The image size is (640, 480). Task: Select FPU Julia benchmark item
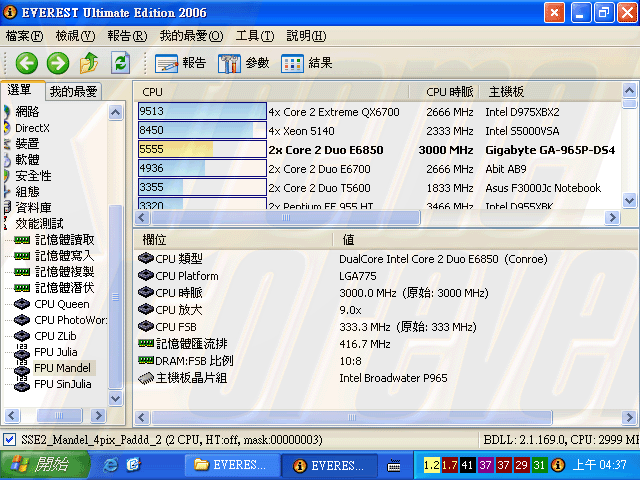click(x=58, y=352)
